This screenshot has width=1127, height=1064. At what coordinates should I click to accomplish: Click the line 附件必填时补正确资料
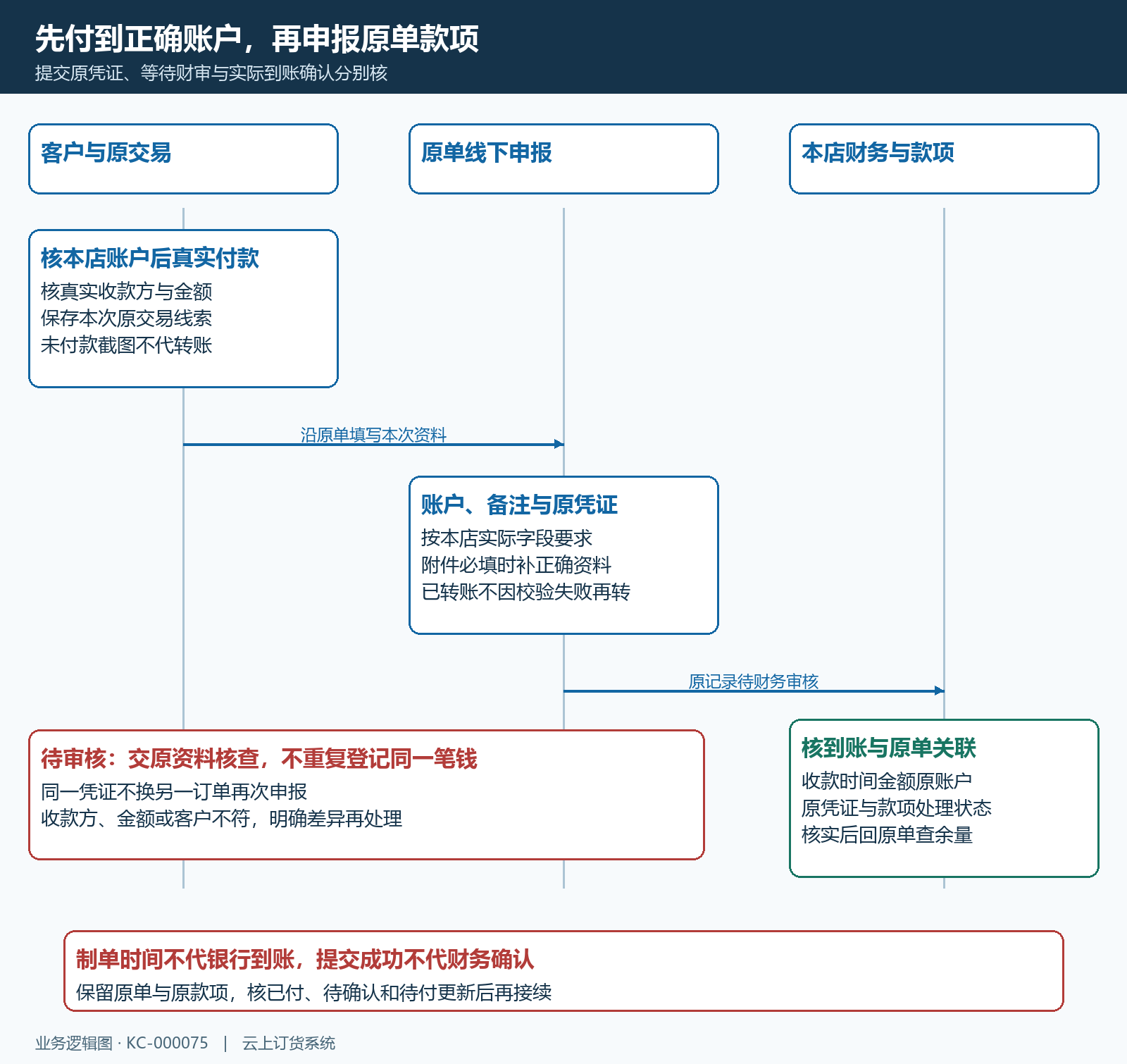pyautogui.click(x=516, y=564)
